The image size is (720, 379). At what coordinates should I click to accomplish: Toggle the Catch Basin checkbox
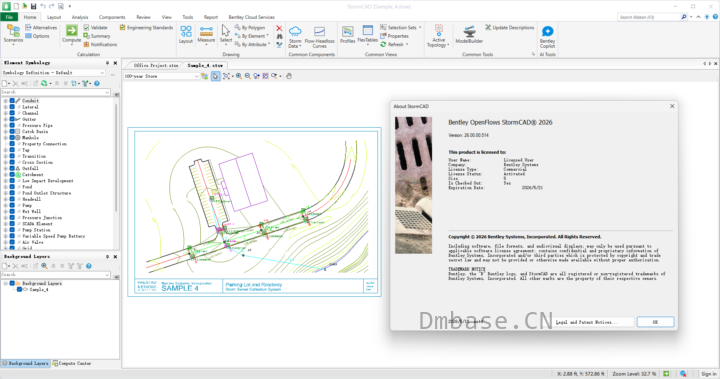pyautogui.click(x=12, y=131)
